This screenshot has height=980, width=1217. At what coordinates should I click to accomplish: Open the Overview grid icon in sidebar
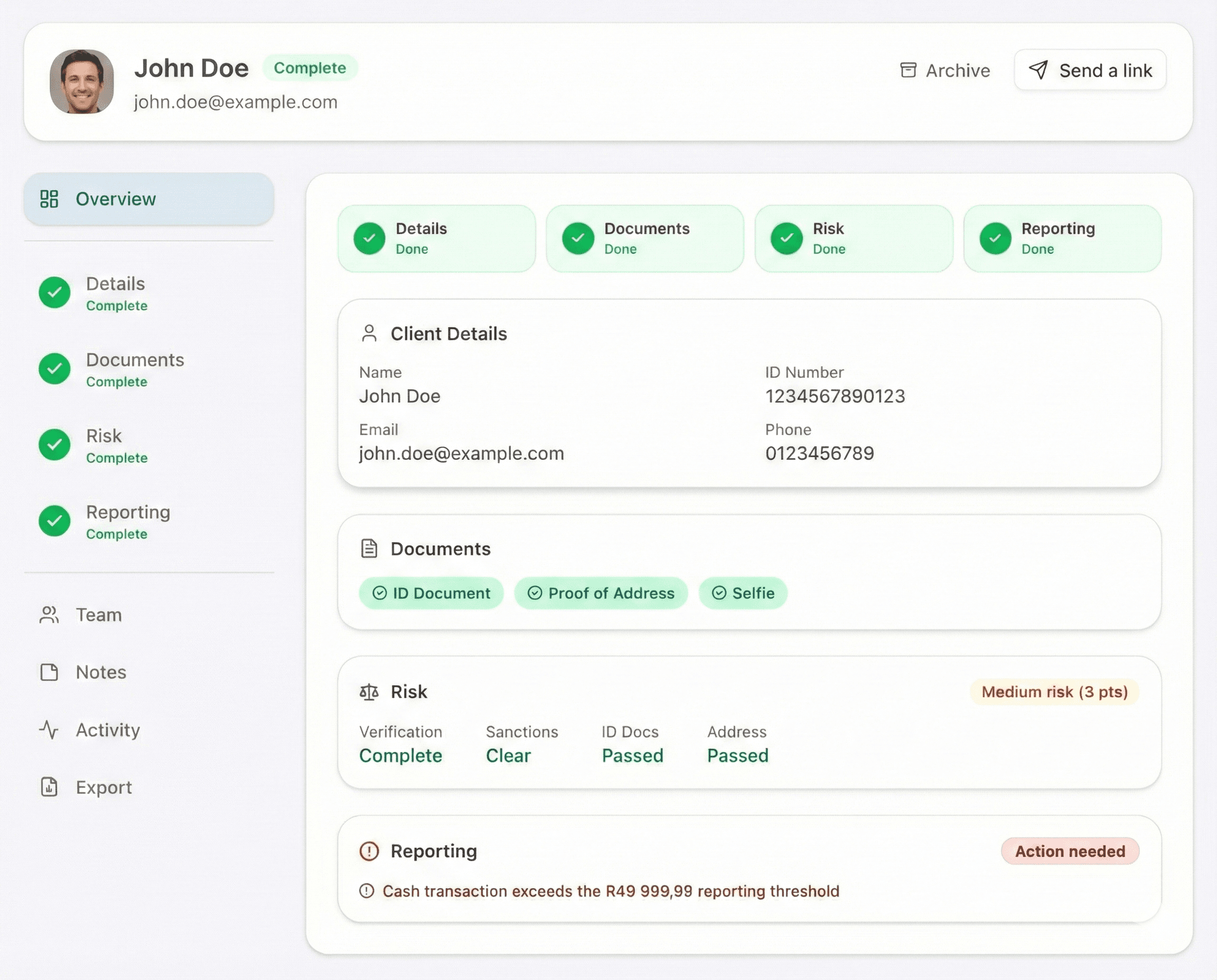tap(50, 199)
